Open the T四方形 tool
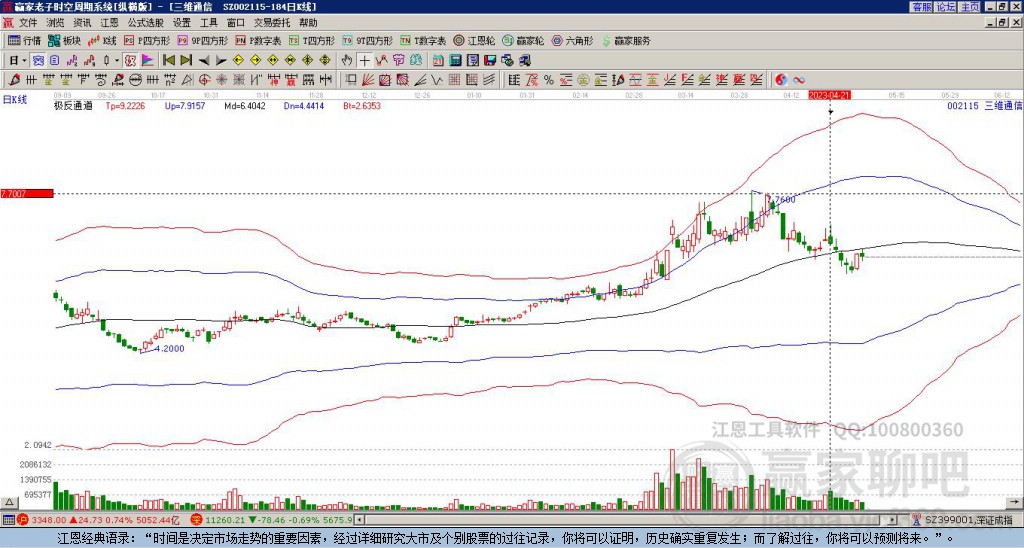The height and width of the screenshot is (548, 1024). point(312,40)
